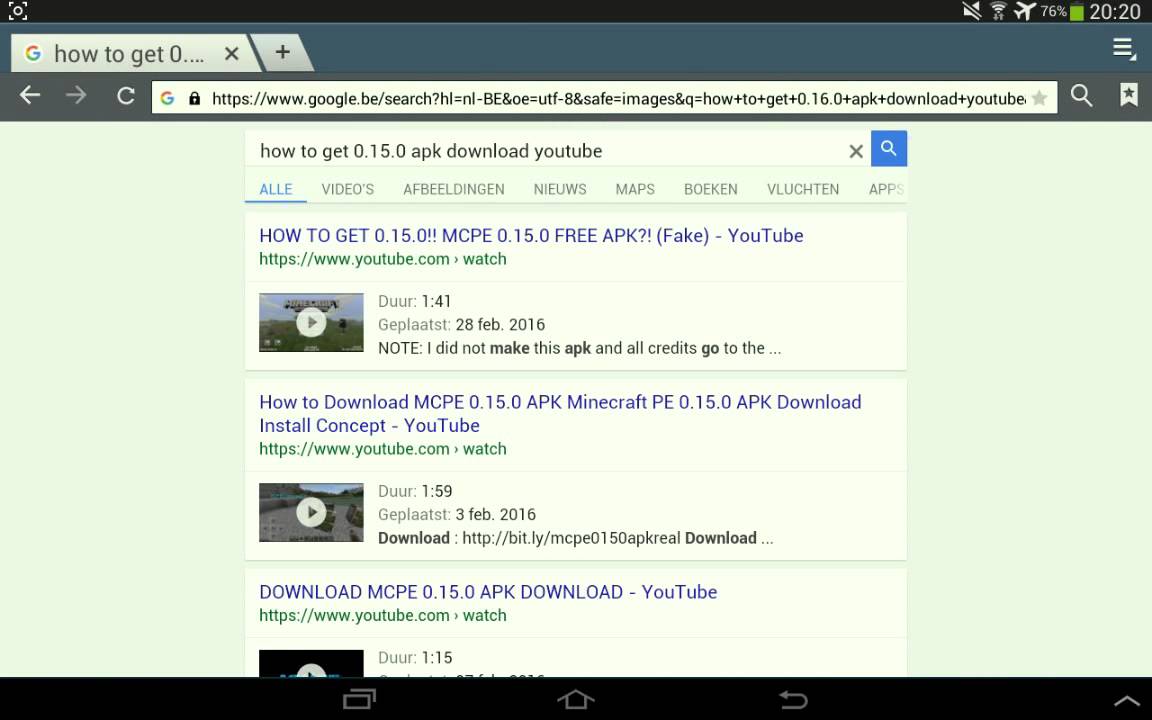Open 'HOW TO GET 0.15.0!! MCPE' result link
Image resolution: width=1152 pixels, height=720 pixels.
coord(531,236)
